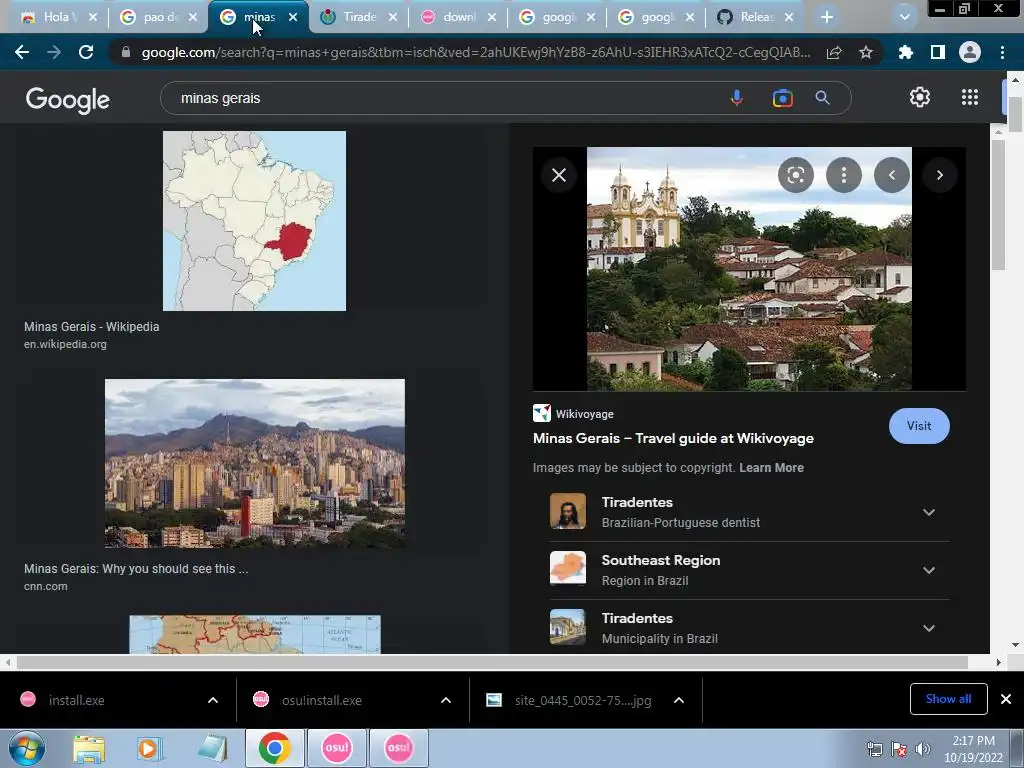Close the minas tab
This screenshot has height=768, width=1024.
pyautogui.click(x=293, y=18)
